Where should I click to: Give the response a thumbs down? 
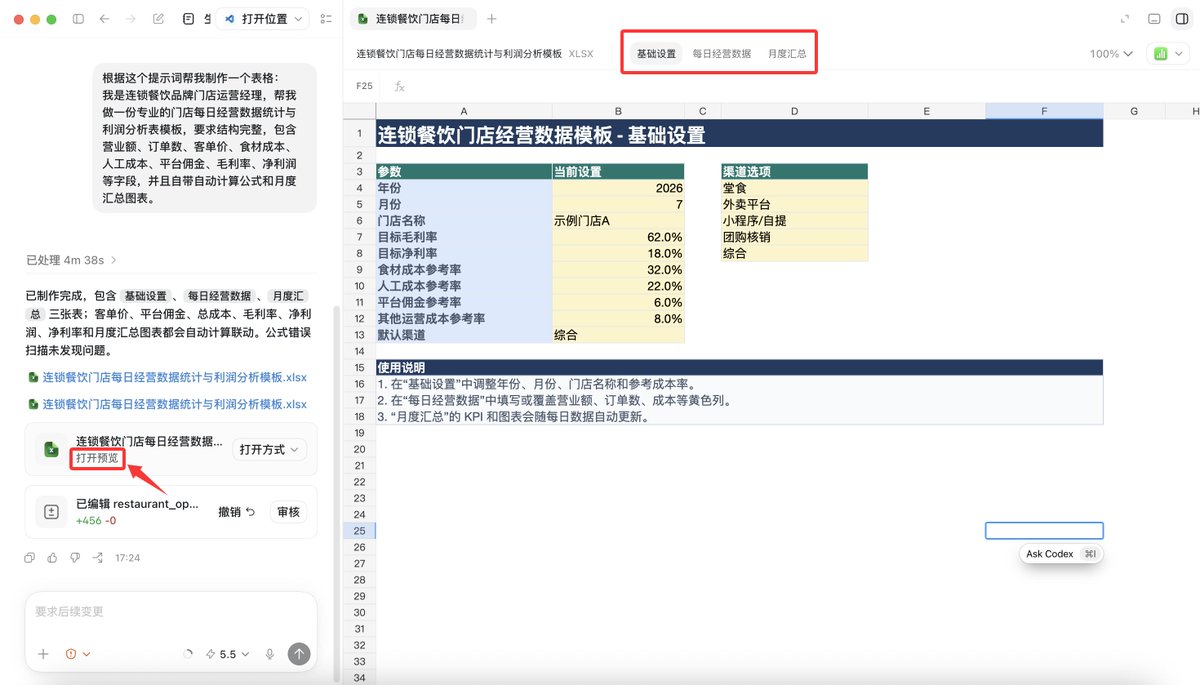click(x=75, y=557)
